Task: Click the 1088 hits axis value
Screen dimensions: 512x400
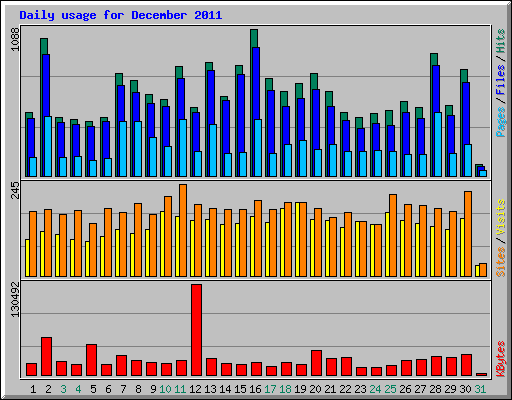Action: 15,39
